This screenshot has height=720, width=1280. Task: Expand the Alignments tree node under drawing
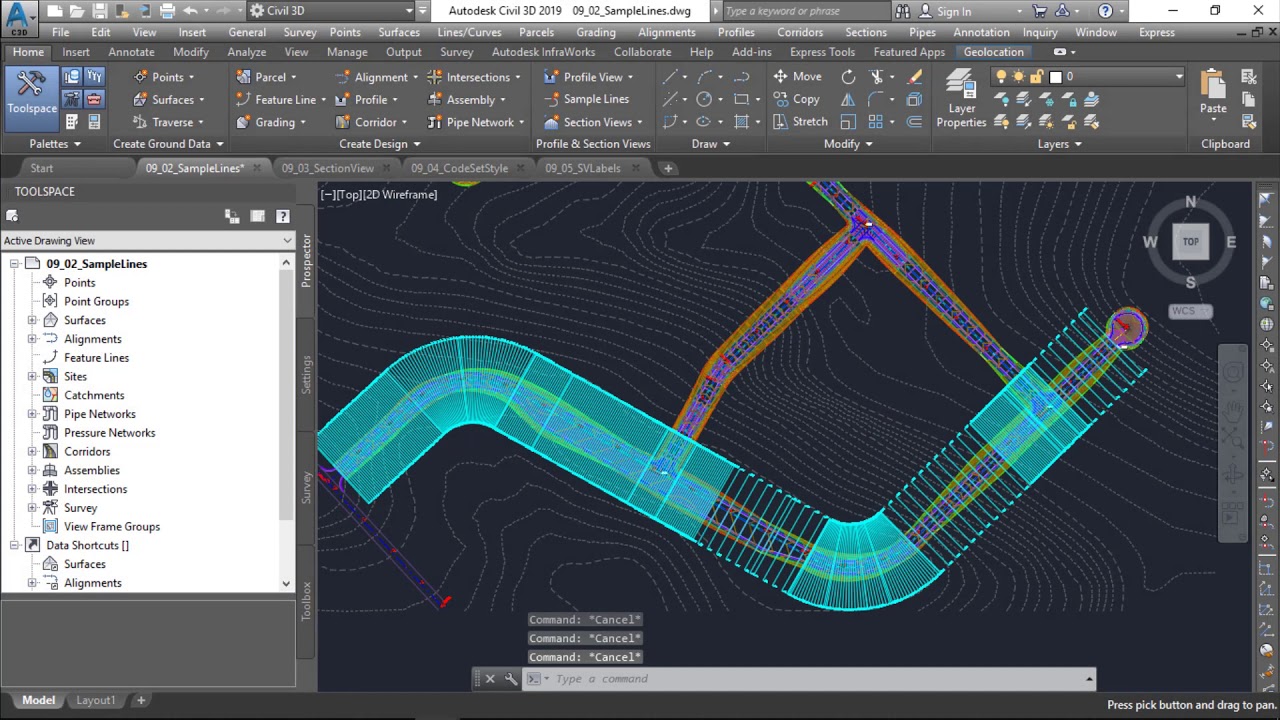(x=32, y=339)
